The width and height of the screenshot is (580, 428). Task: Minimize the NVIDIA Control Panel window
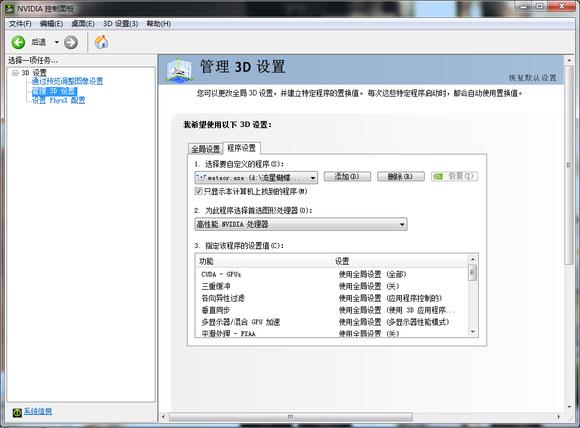[523, 6]
